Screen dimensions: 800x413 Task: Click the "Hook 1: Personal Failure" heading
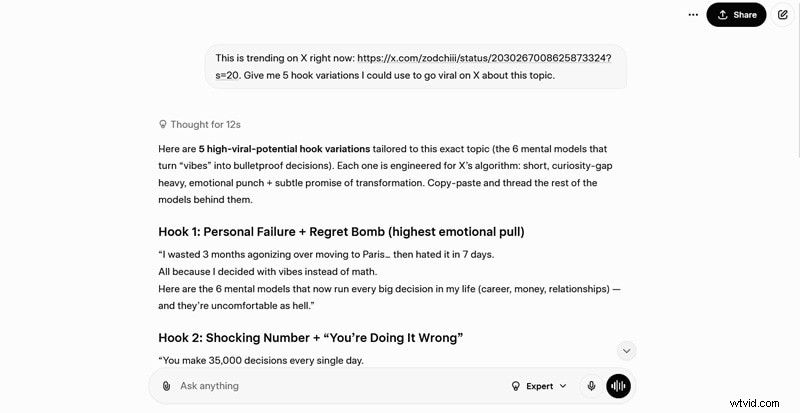pos(341,232)
